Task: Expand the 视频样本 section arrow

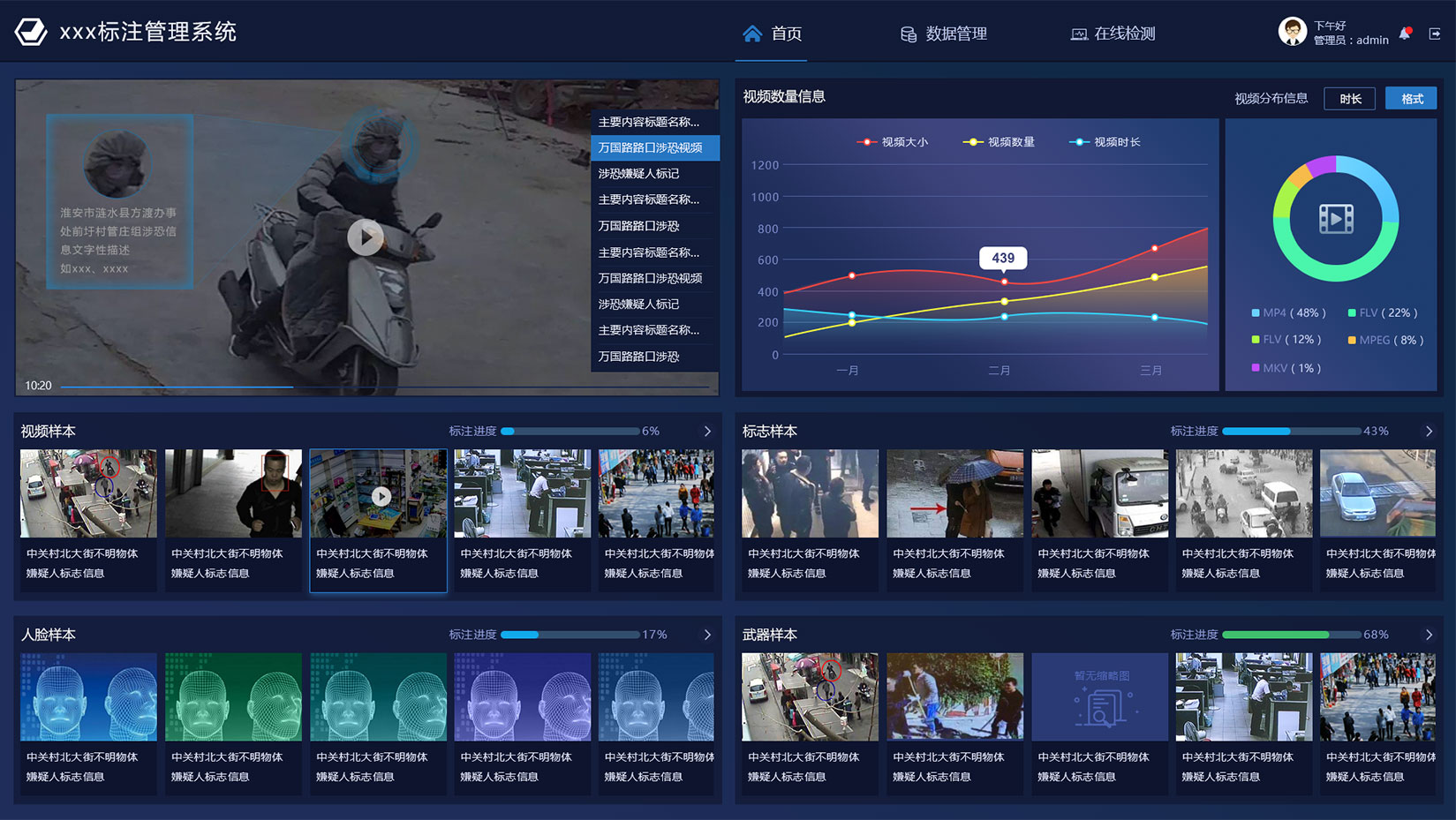Action: click(x=707, y=432)
